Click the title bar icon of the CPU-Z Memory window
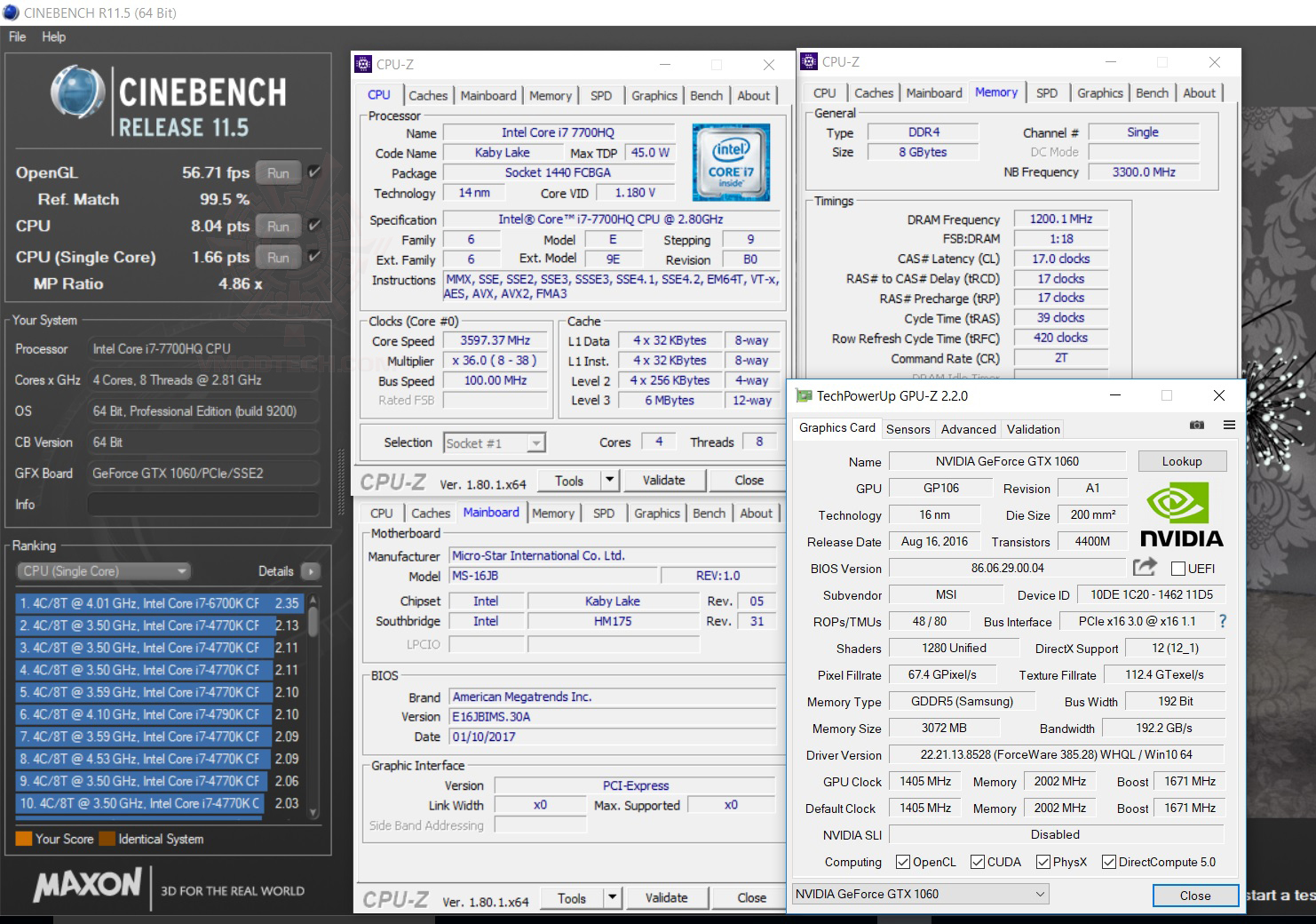This screenshot has width=1316, height=924. pos(809,61)
